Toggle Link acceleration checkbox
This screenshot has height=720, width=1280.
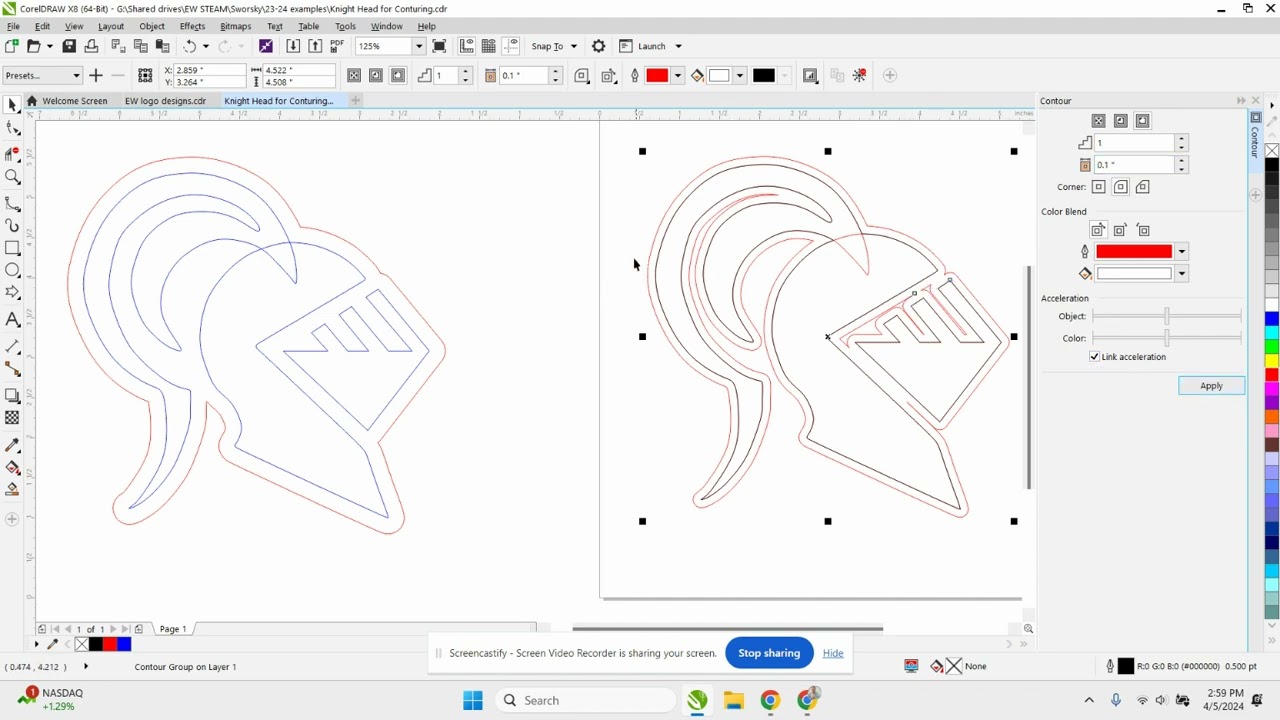[1095, 357]
